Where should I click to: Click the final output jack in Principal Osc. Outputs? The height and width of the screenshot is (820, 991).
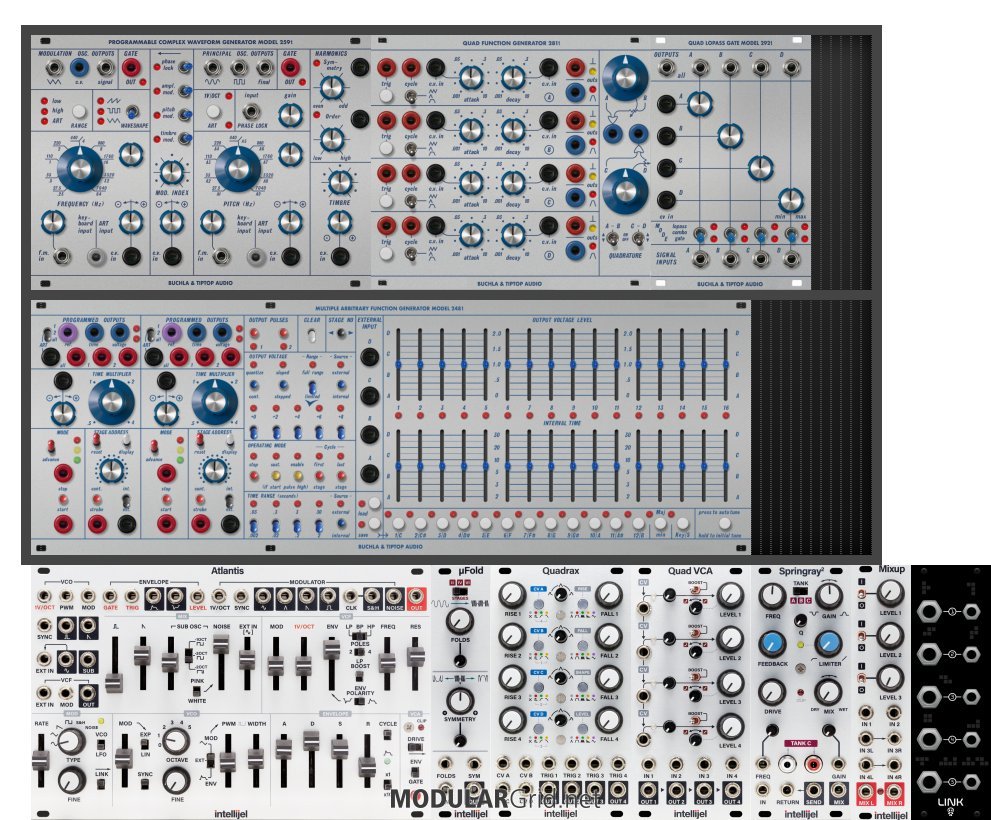point(265,68)
